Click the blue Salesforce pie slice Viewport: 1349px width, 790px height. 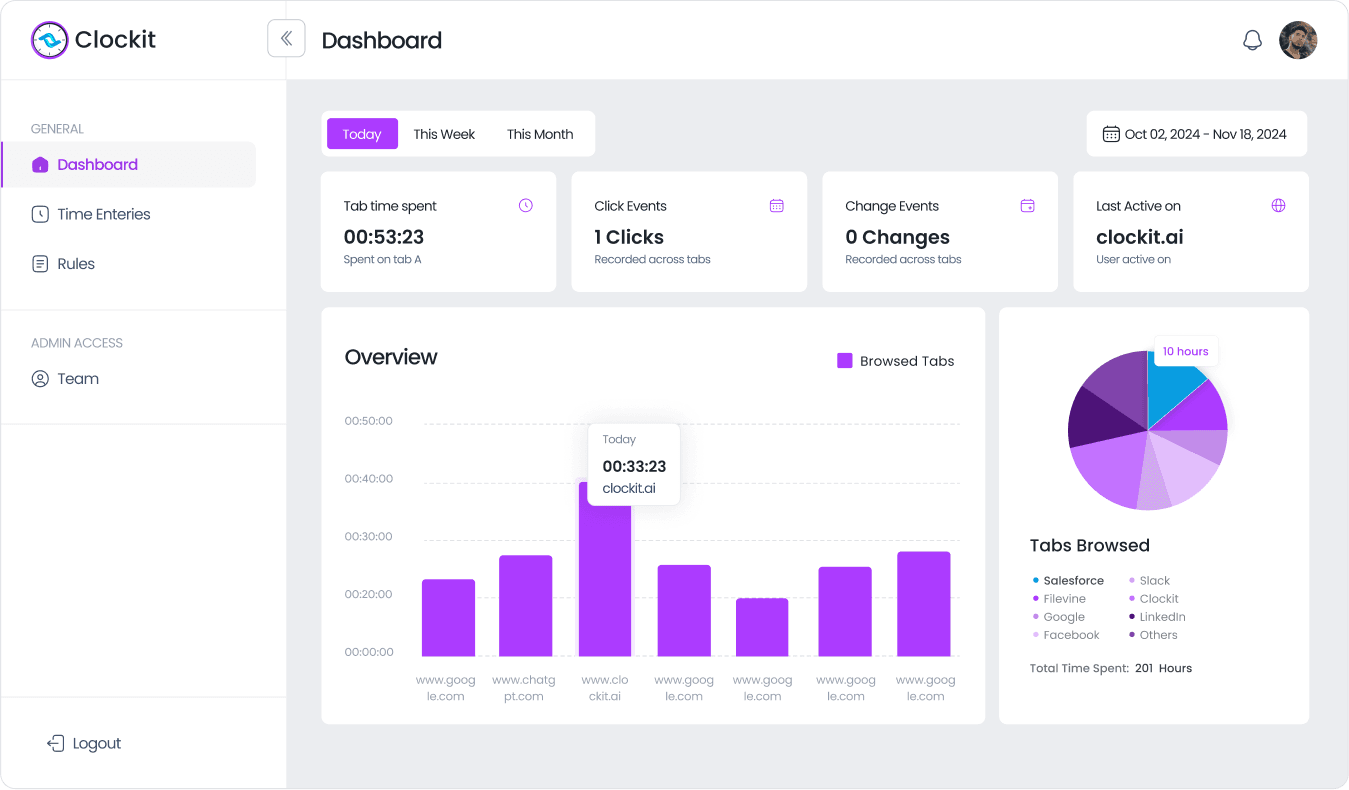[1171, 390]
